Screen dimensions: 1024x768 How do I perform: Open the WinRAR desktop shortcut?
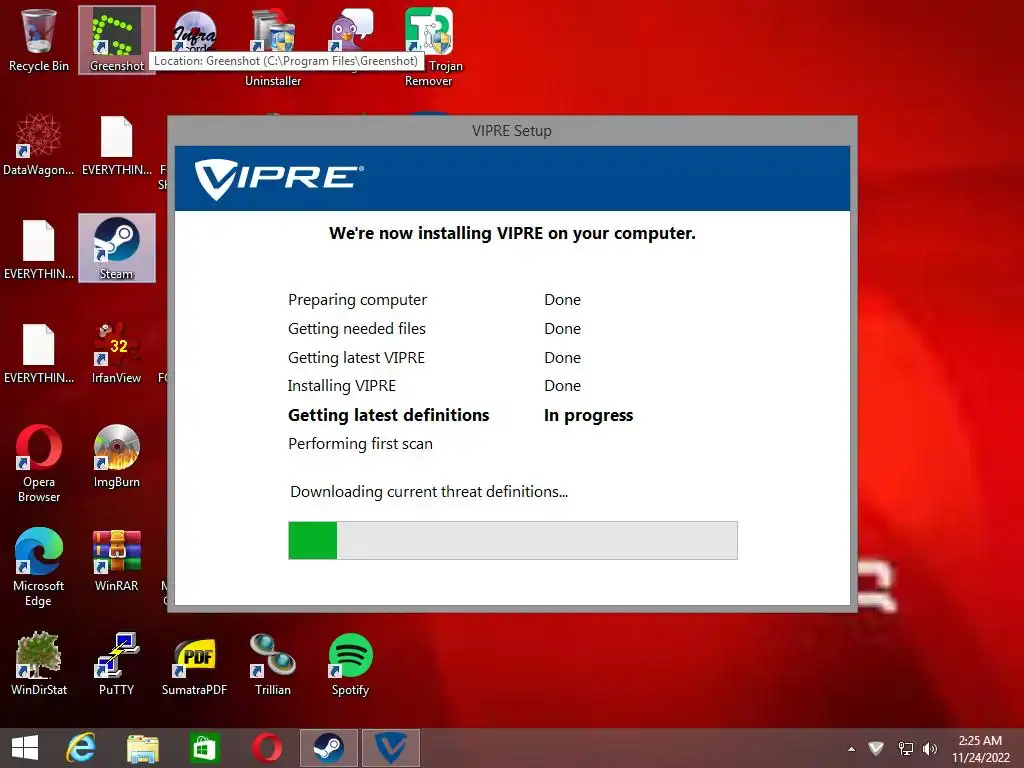(116, 560)
